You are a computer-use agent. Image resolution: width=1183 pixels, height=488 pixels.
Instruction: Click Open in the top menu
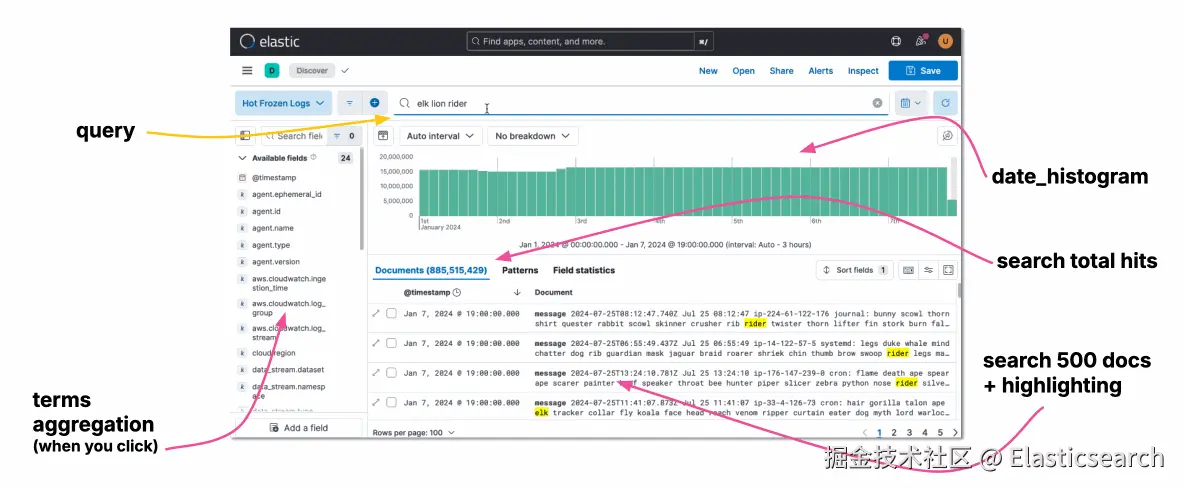(744, 71)
